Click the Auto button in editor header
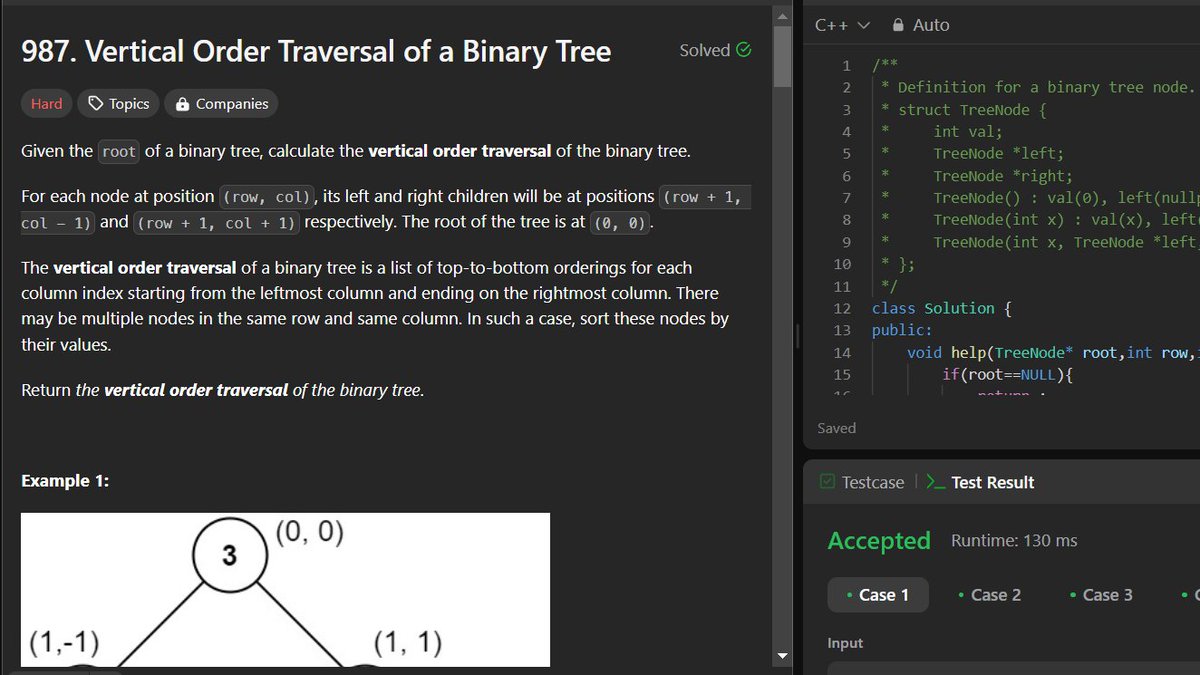 [920, 25]
